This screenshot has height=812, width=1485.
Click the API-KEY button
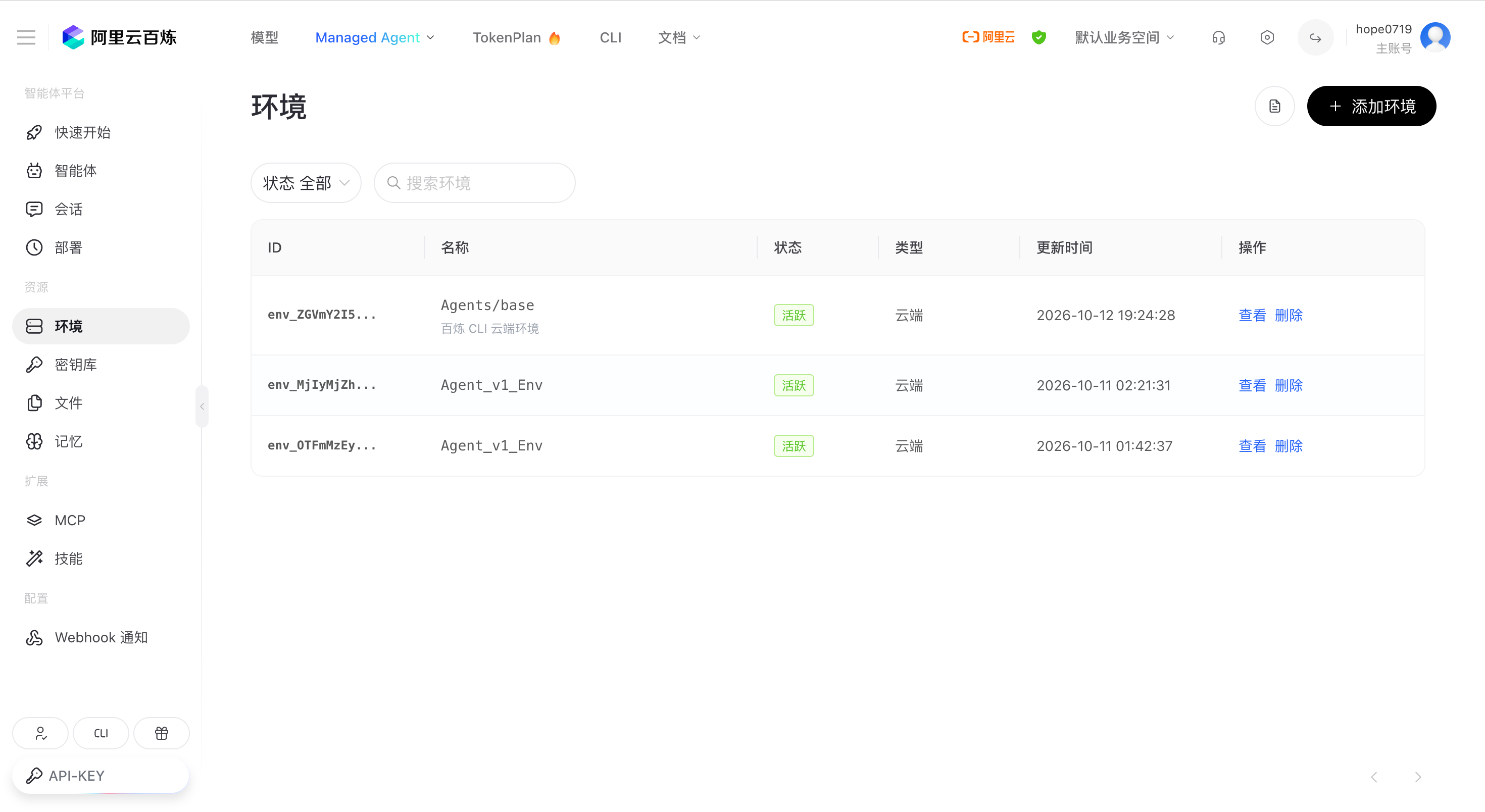[x=101, y=776]
